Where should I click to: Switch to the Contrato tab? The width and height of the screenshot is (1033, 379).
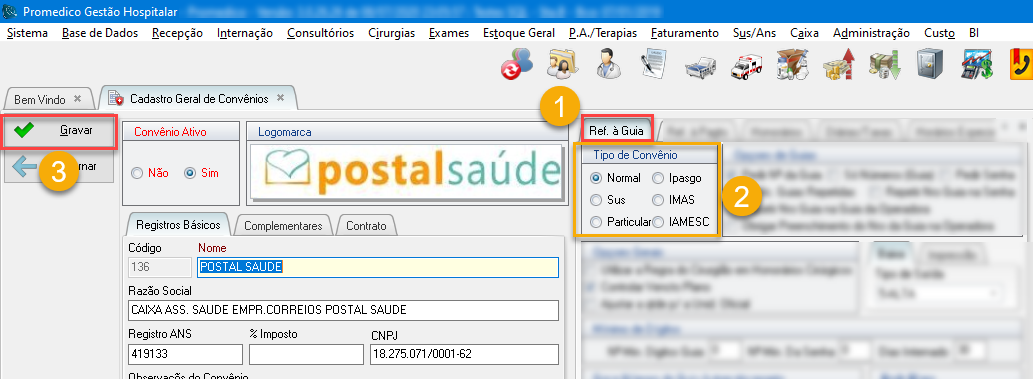click(x=366, y=225)
